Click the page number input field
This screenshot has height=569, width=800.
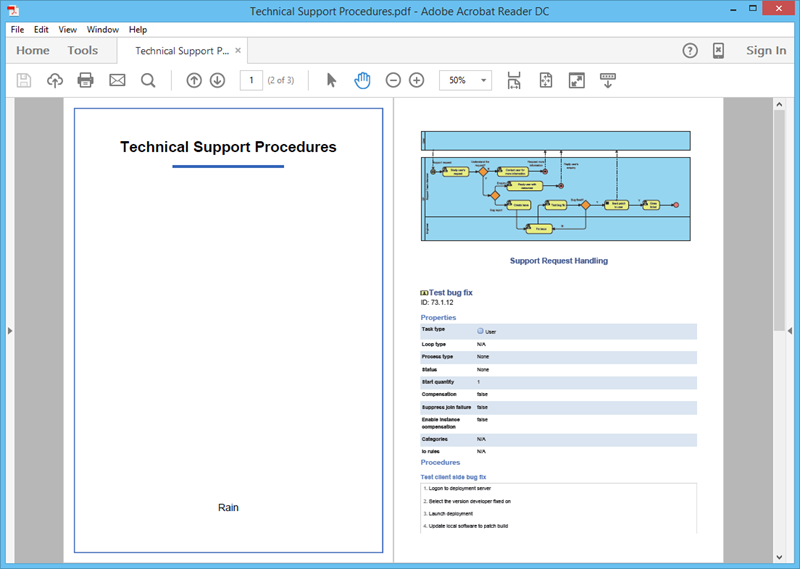point(251,80)
